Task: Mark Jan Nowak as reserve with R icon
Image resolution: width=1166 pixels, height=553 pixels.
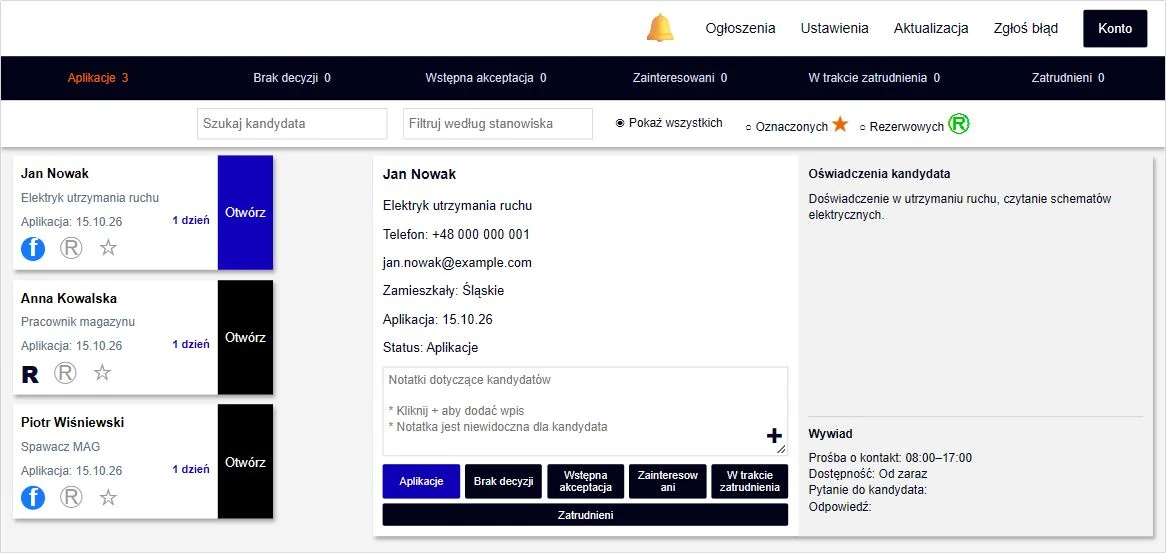Action: point(71,248)
